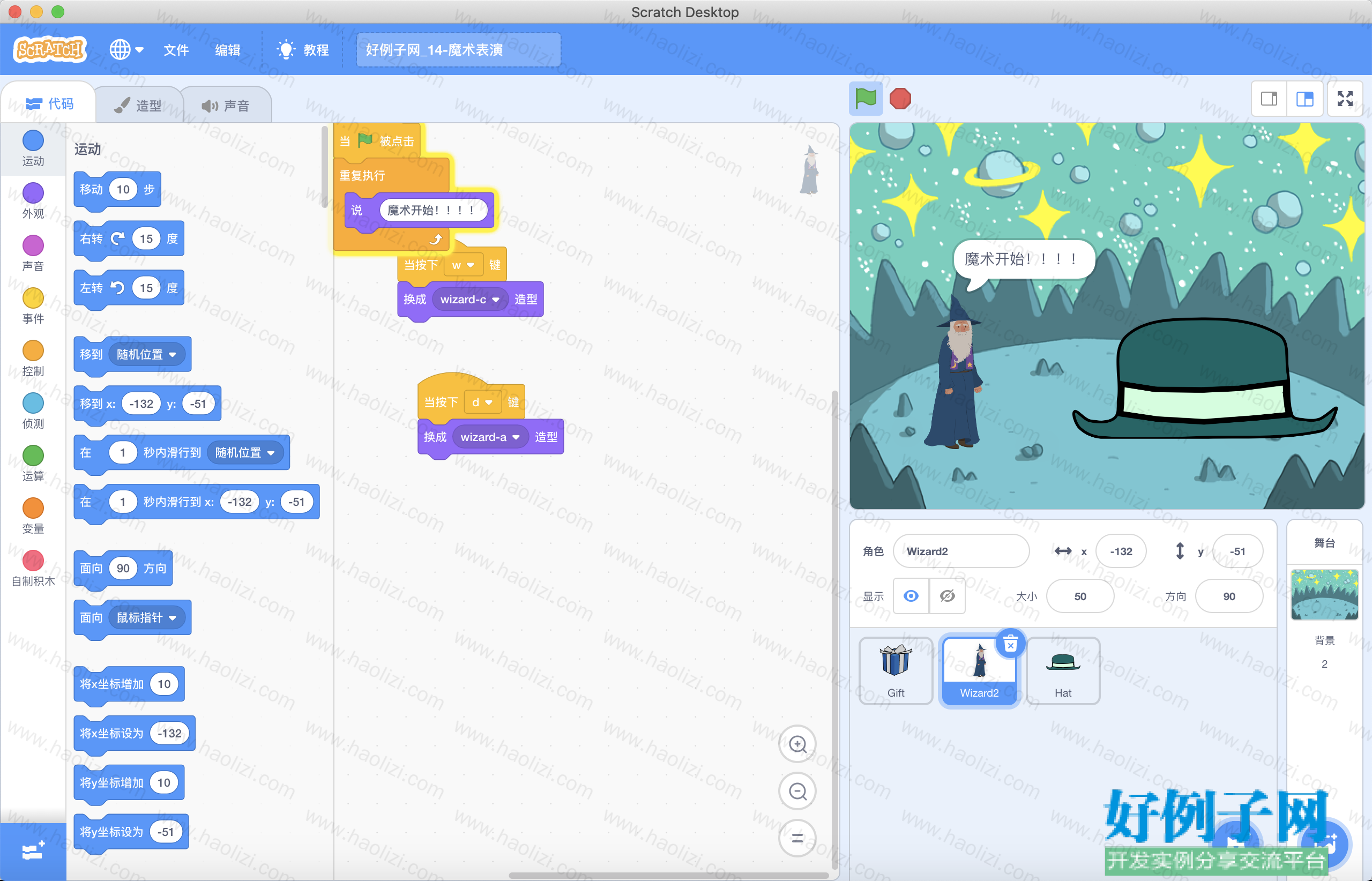The height and width of the screenshot is (881, 1372).
Task: Open the 编辑 menu
Action: pos(228,50)
